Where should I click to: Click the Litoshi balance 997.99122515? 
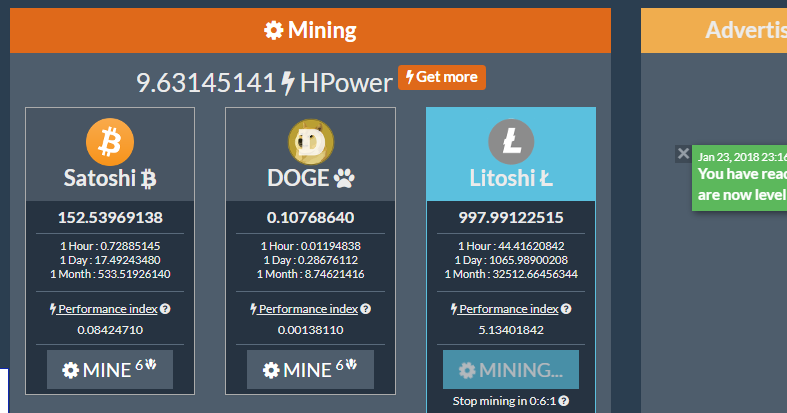[x=511, y=218]
